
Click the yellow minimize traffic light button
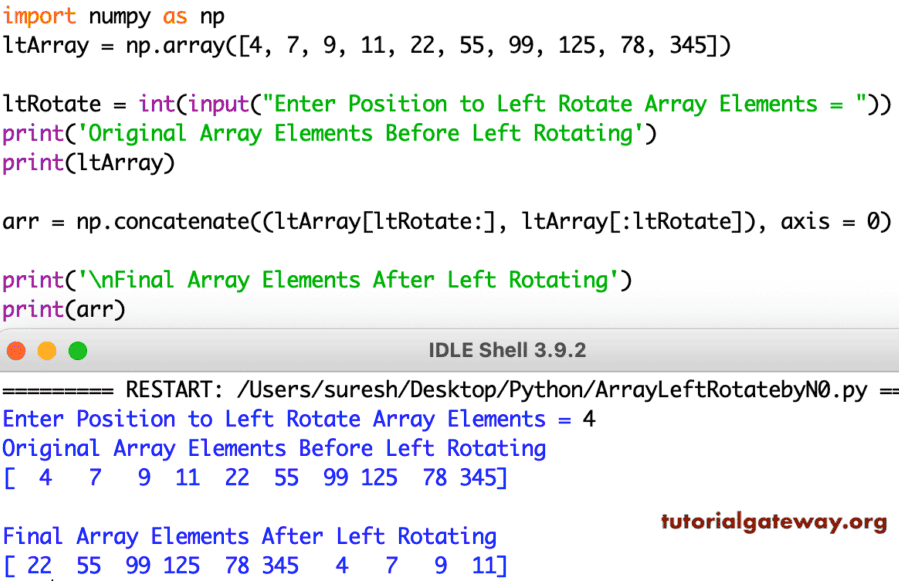click(x=45, y=351)
